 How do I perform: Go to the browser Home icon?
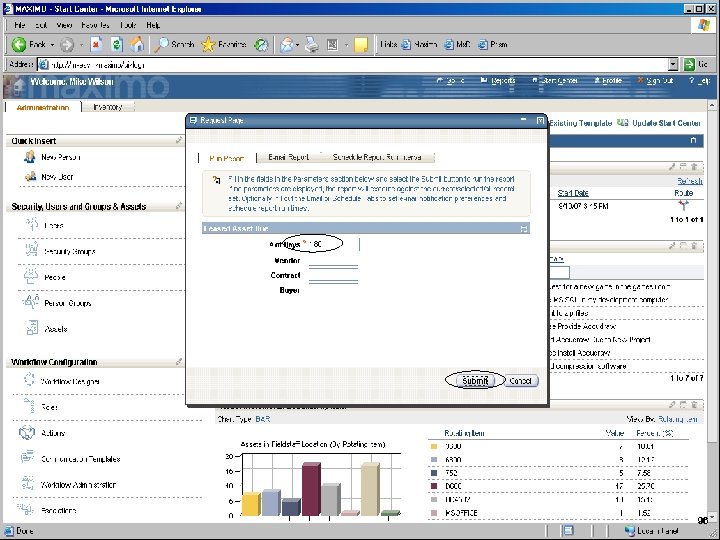137,45
